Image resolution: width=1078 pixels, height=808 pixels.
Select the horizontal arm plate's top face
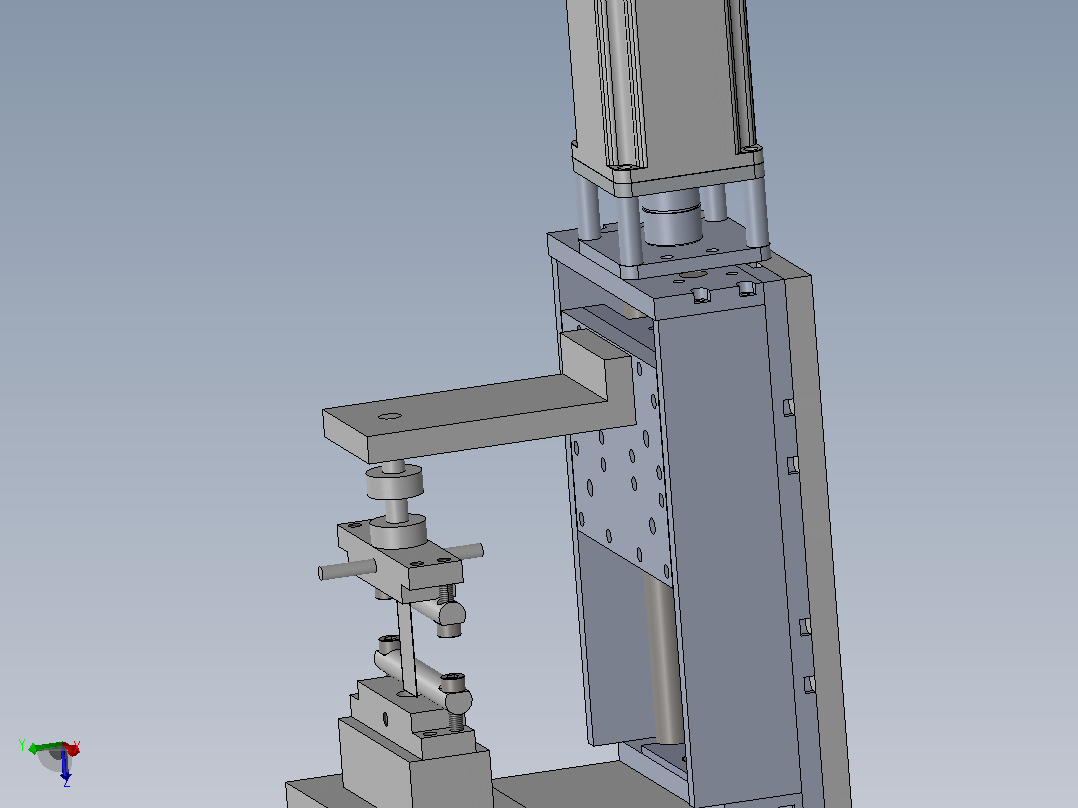[465, 407]
